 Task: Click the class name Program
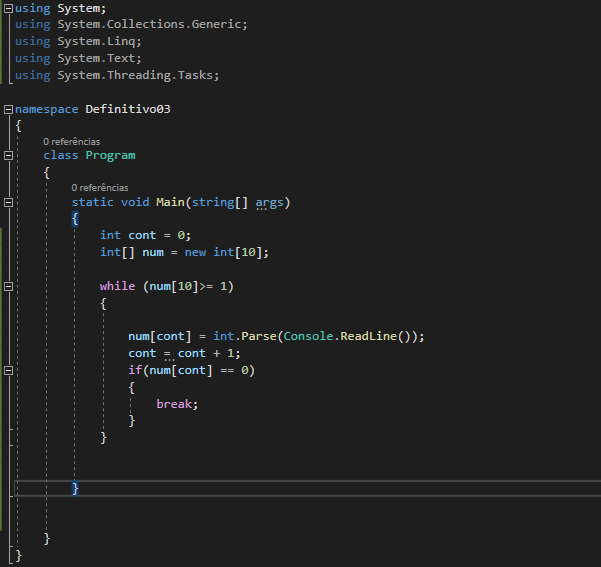pos(110,155)
